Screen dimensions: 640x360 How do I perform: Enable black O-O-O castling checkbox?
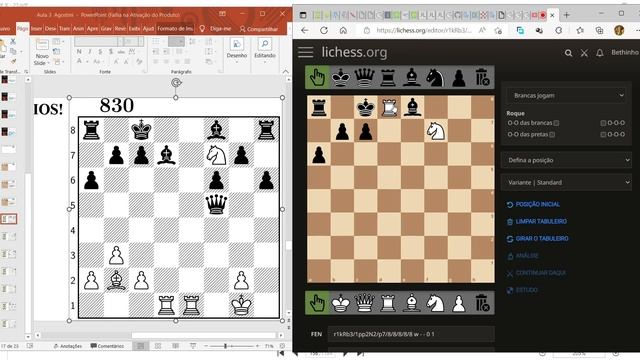click(603, 134)
